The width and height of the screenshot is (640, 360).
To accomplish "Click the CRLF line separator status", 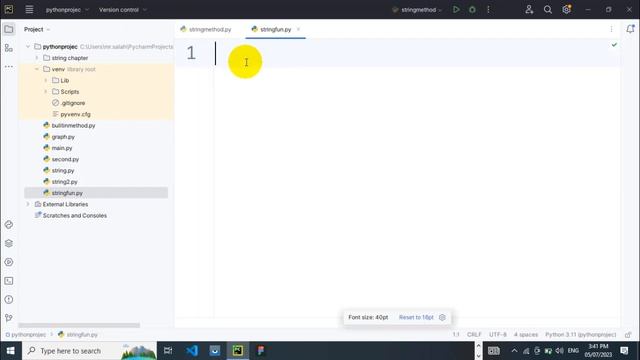I will pyautogui.click(x=474, y=335).
